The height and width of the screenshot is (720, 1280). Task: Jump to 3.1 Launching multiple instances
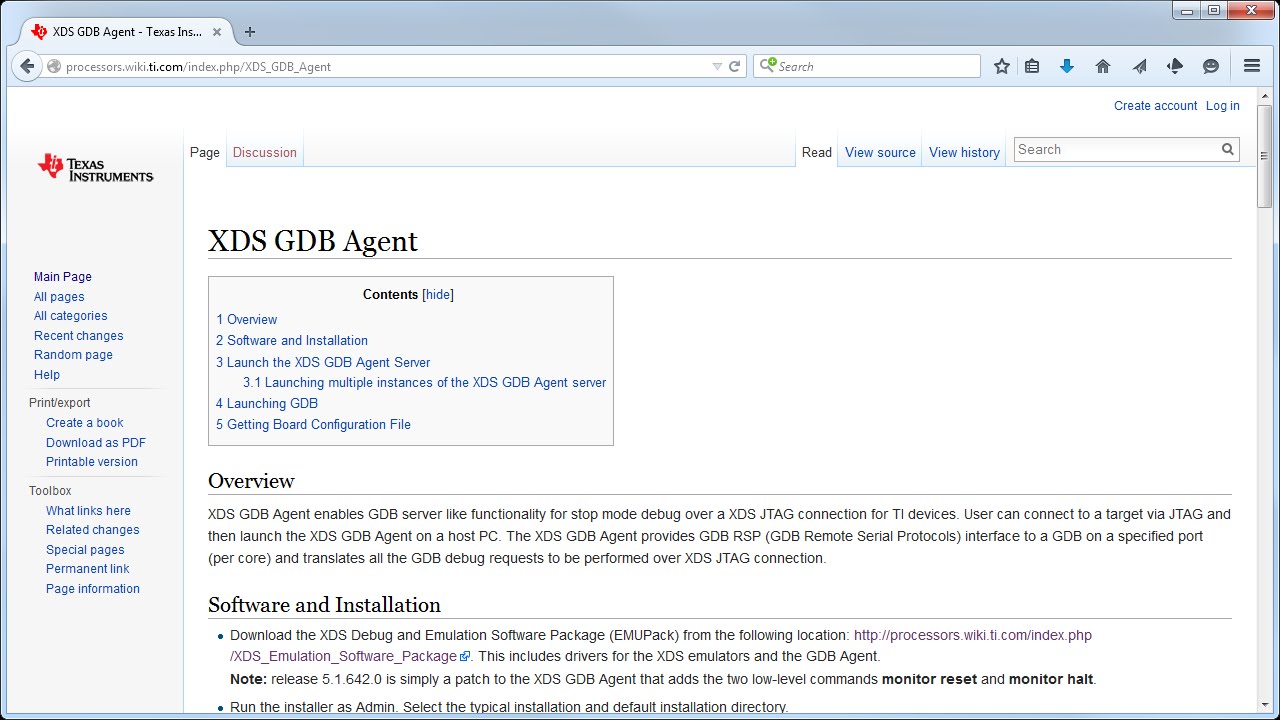pos(424,383)
